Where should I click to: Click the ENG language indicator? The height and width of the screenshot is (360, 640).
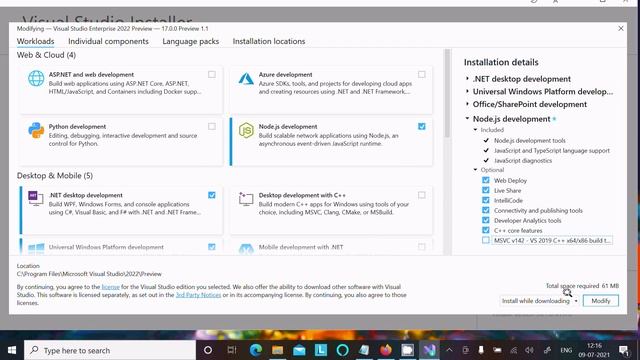coord(566,350)
